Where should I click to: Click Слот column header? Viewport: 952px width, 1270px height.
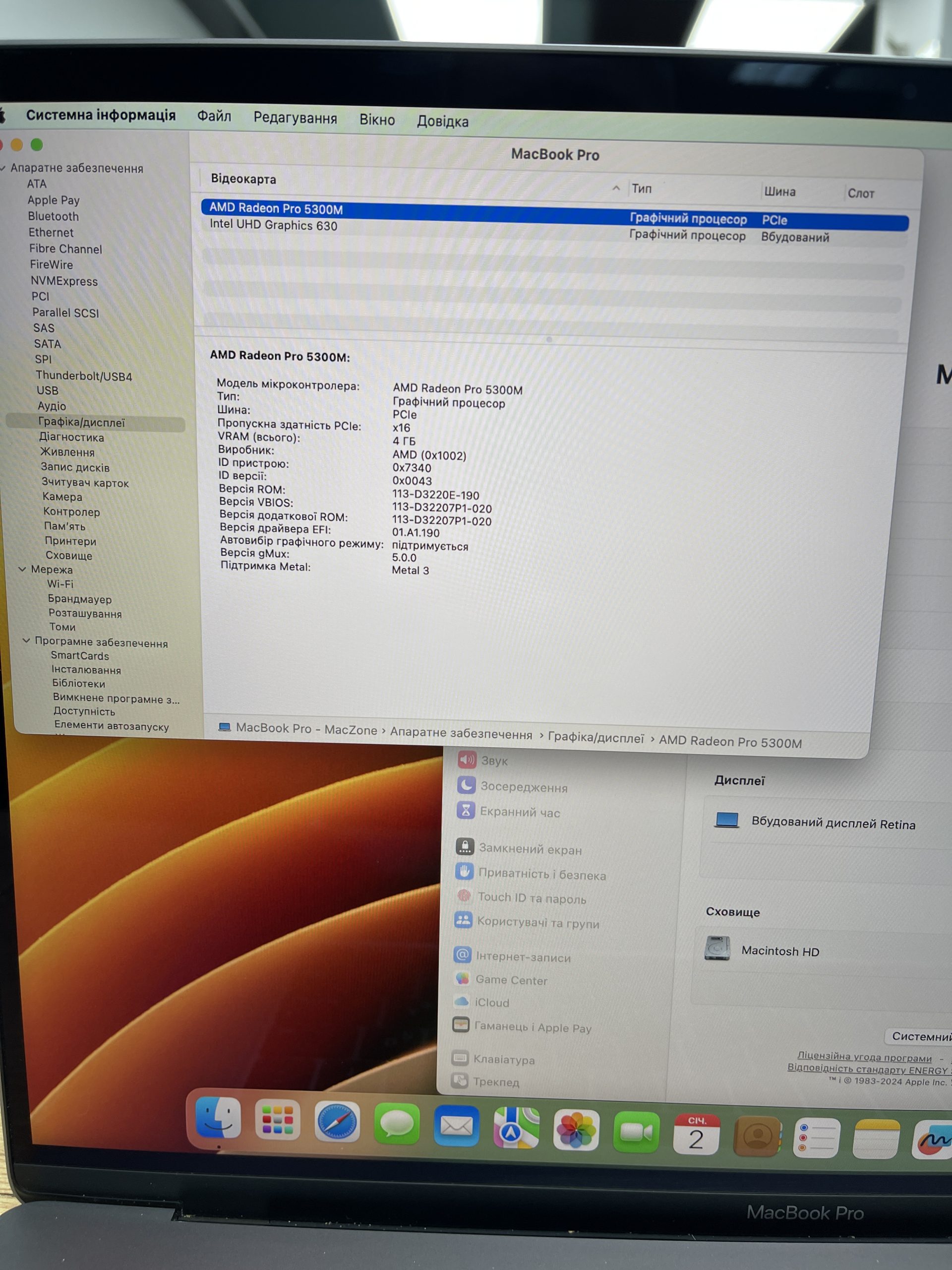click(x=861, y=193)
